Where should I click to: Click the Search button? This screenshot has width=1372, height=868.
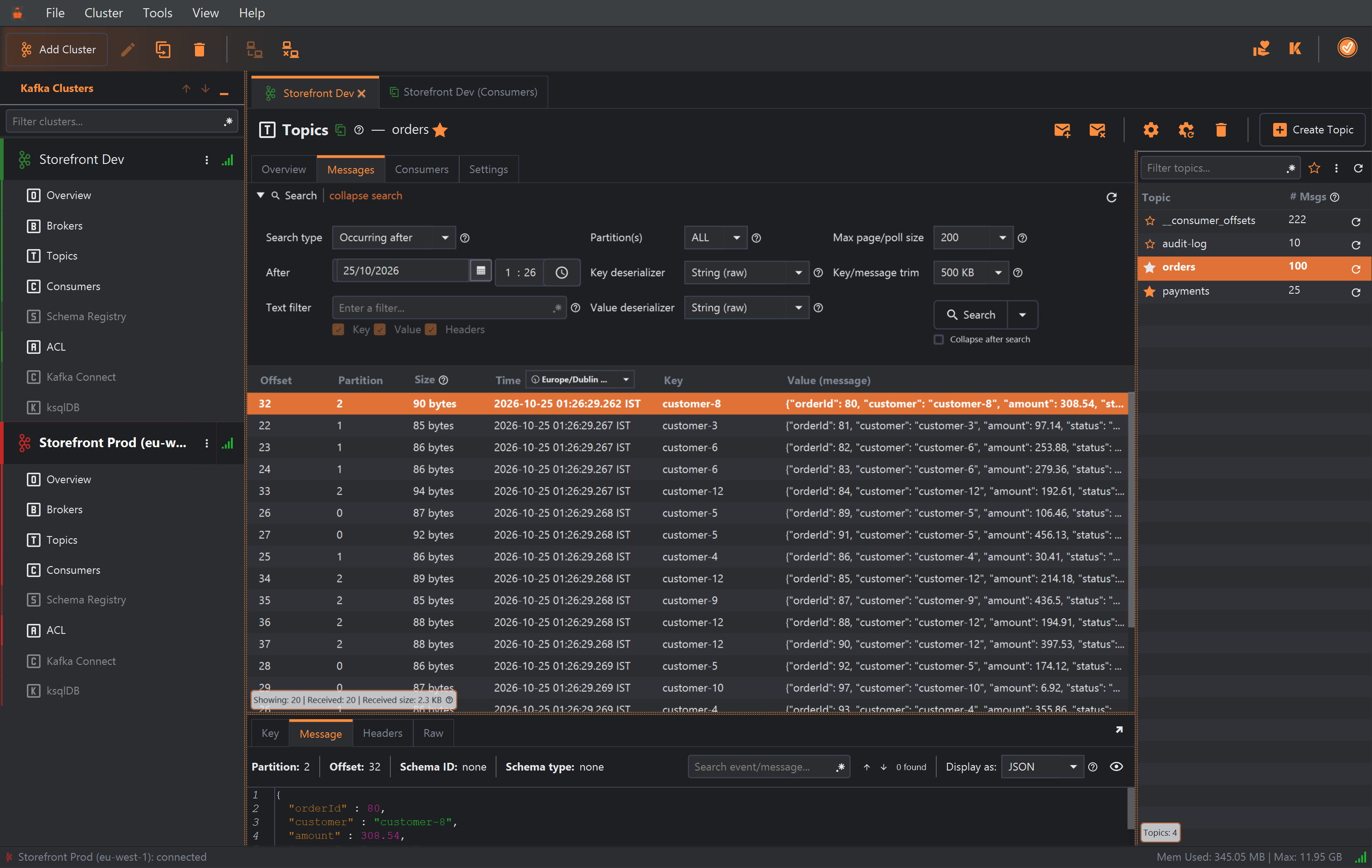click(971, 315)
